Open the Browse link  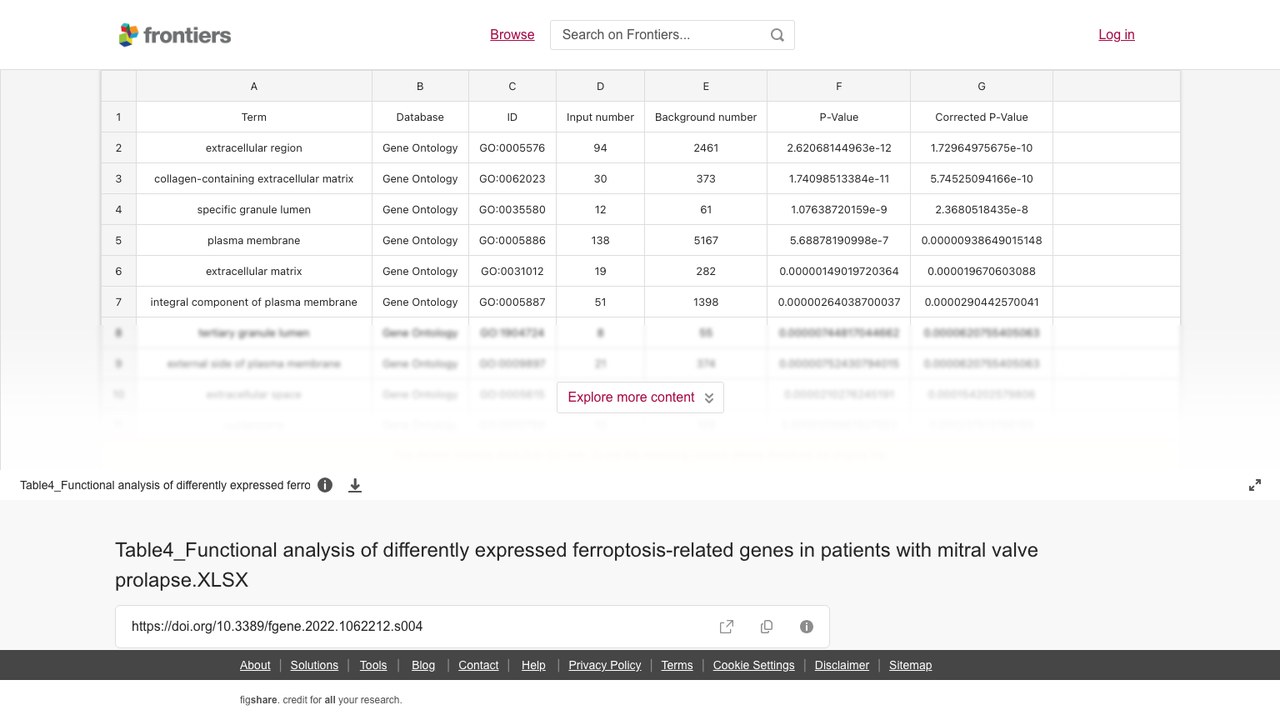[512, 35]
